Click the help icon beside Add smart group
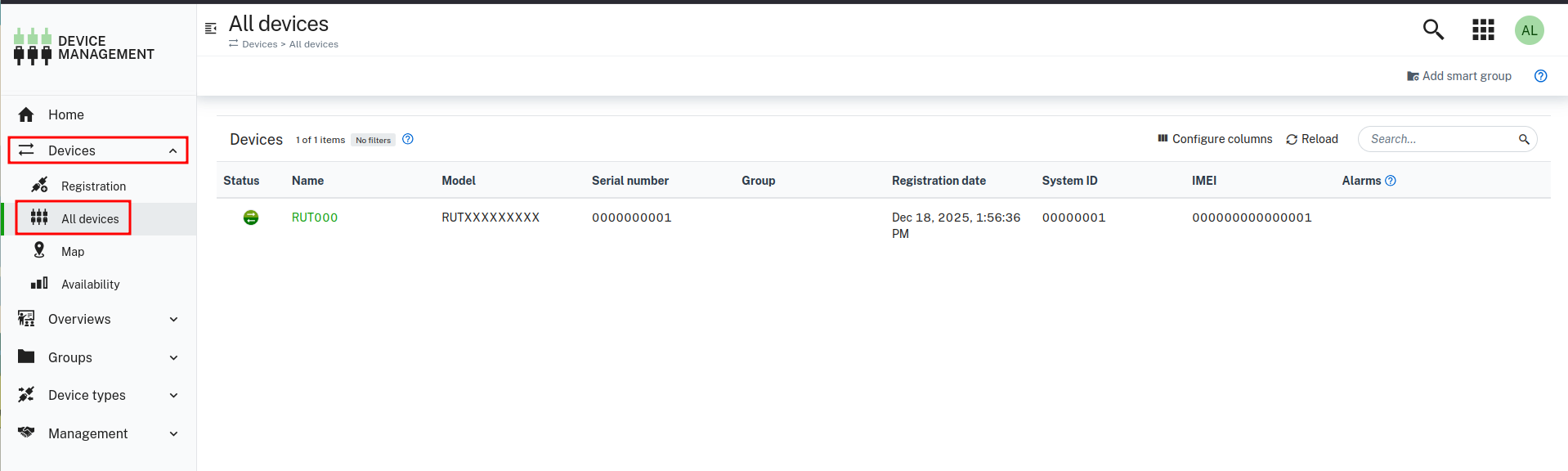This screenshot has height=471, width=1568. (x=1540, y=76)
